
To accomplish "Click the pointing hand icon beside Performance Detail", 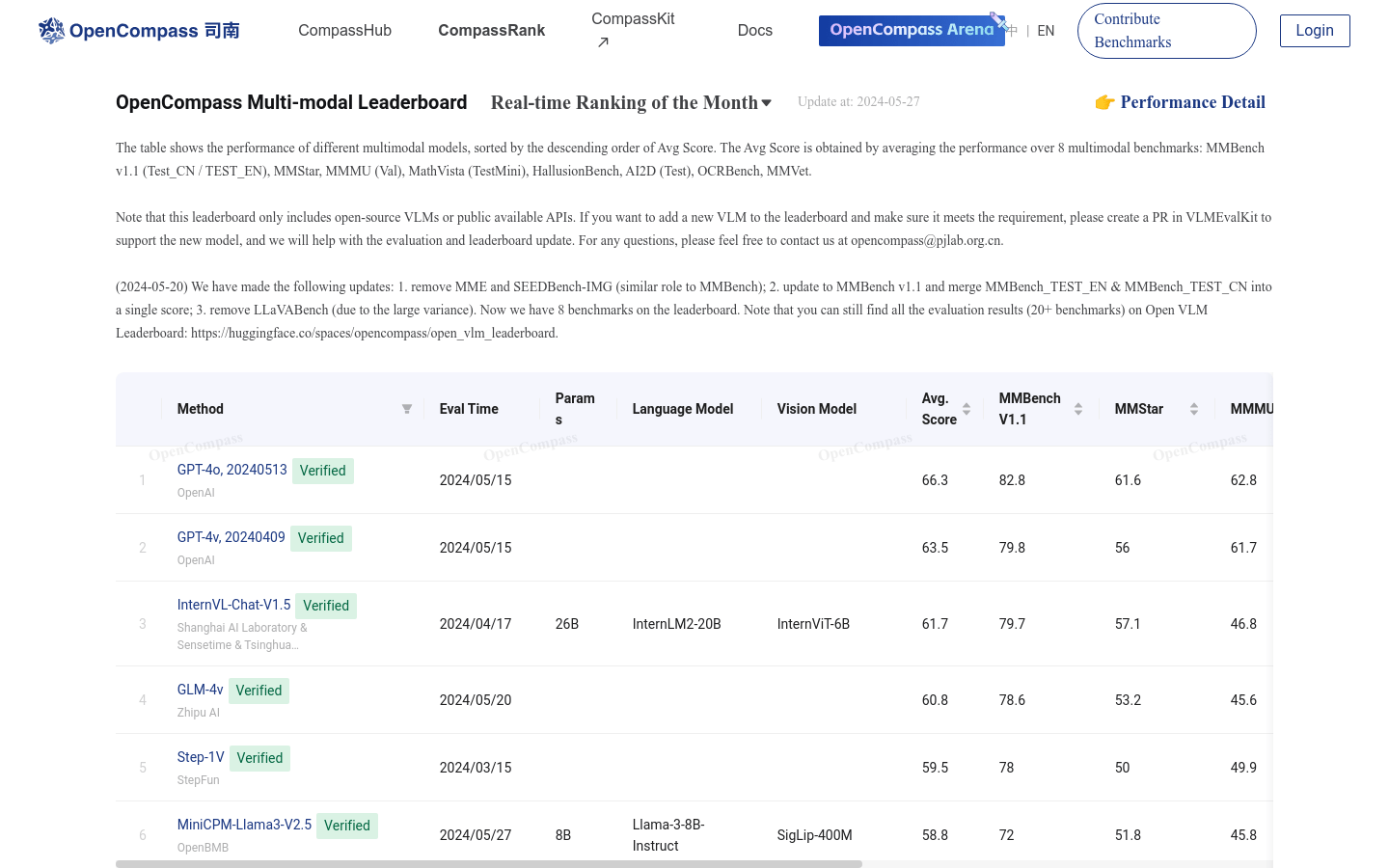I will tap(1104, 102).
